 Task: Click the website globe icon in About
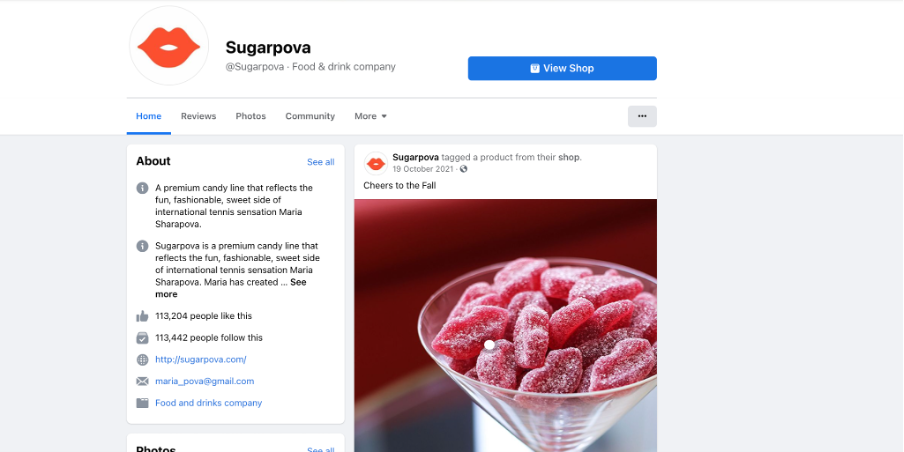tap(142, 360)
